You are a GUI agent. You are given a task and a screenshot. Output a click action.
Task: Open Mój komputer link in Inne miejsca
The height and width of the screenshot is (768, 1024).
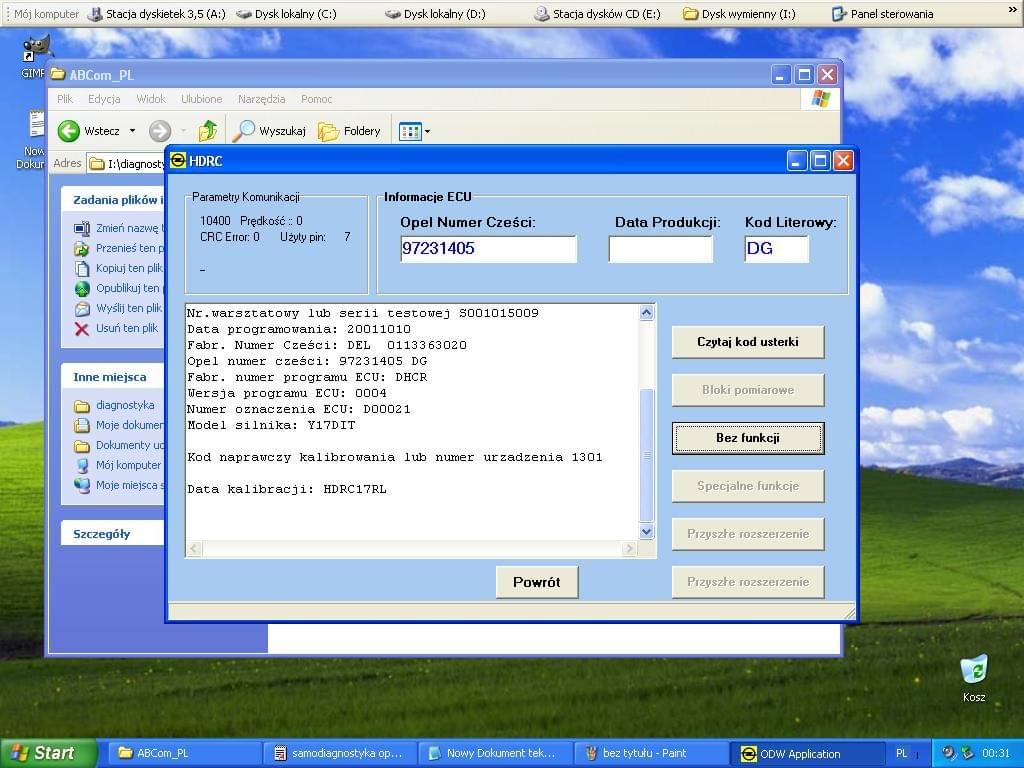[128, 465]
